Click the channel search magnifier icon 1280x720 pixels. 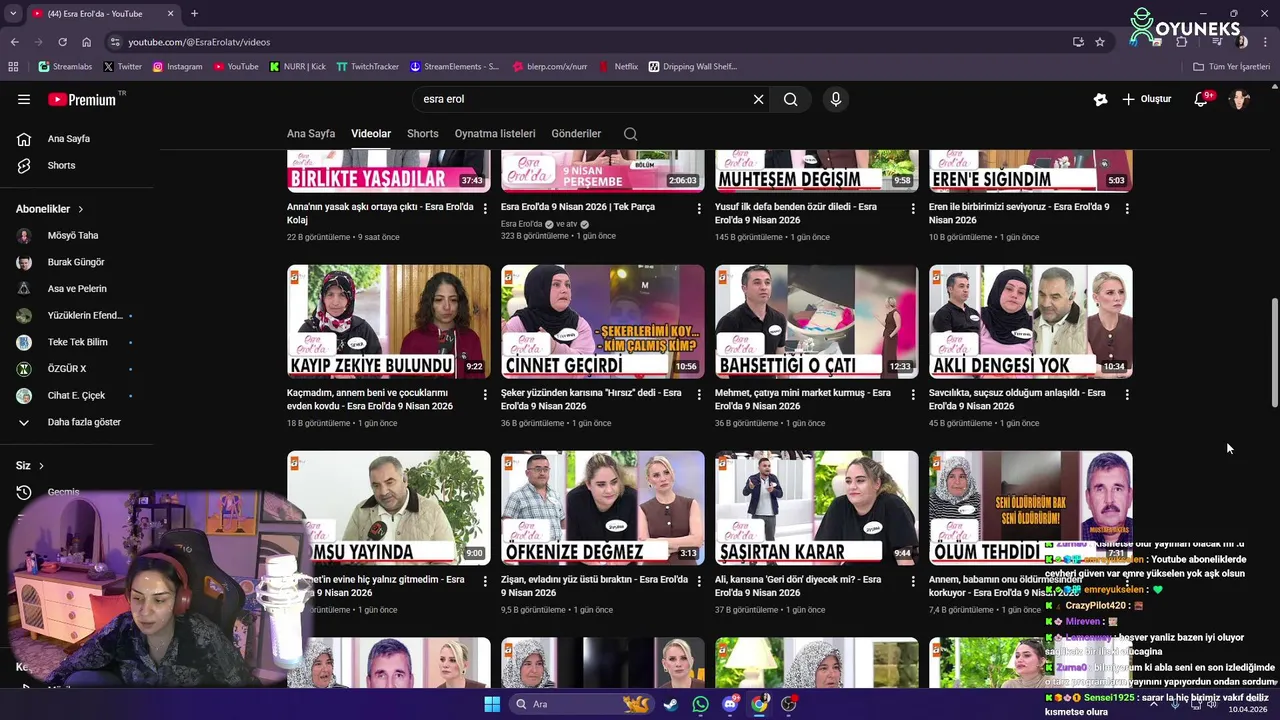click(630, 133)
